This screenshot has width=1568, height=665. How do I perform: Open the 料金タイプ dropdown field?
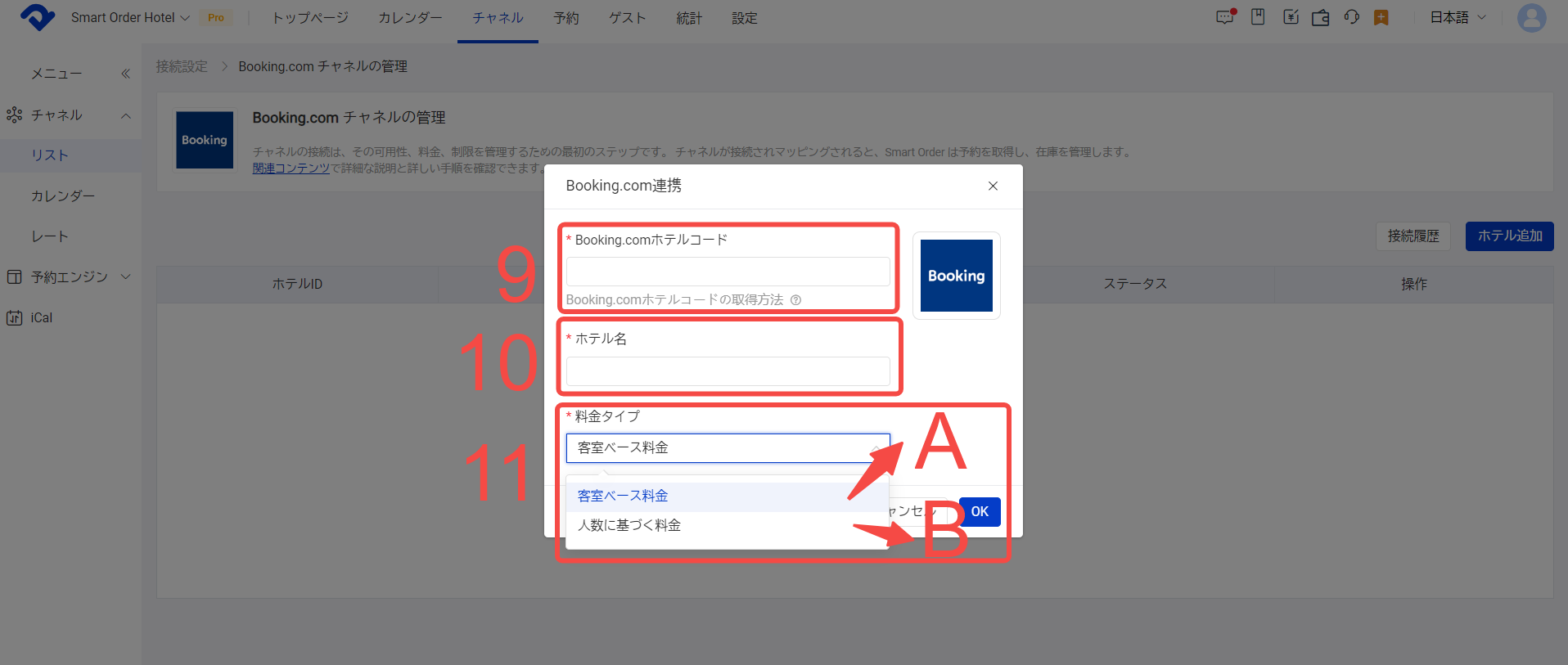728,448
